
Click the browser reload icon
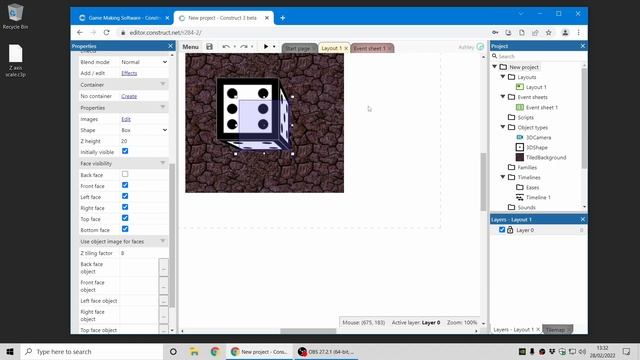[x=107, y=33]
